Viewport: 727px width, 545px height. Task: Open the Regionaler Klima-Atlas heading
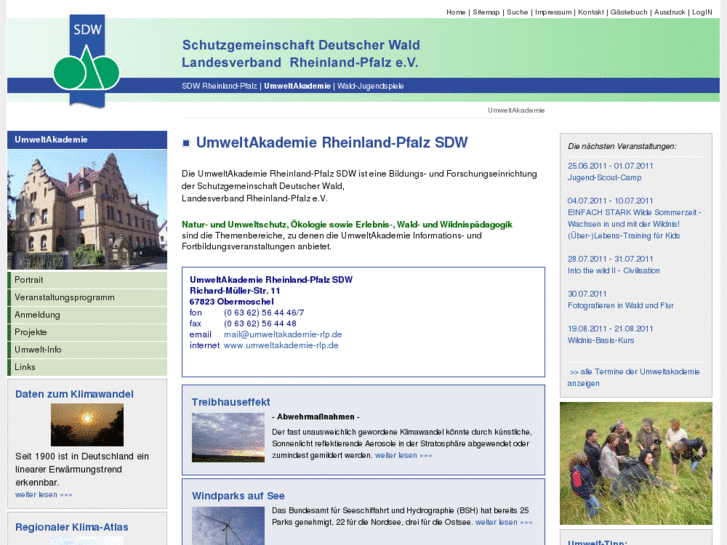[x=72, y=527]
